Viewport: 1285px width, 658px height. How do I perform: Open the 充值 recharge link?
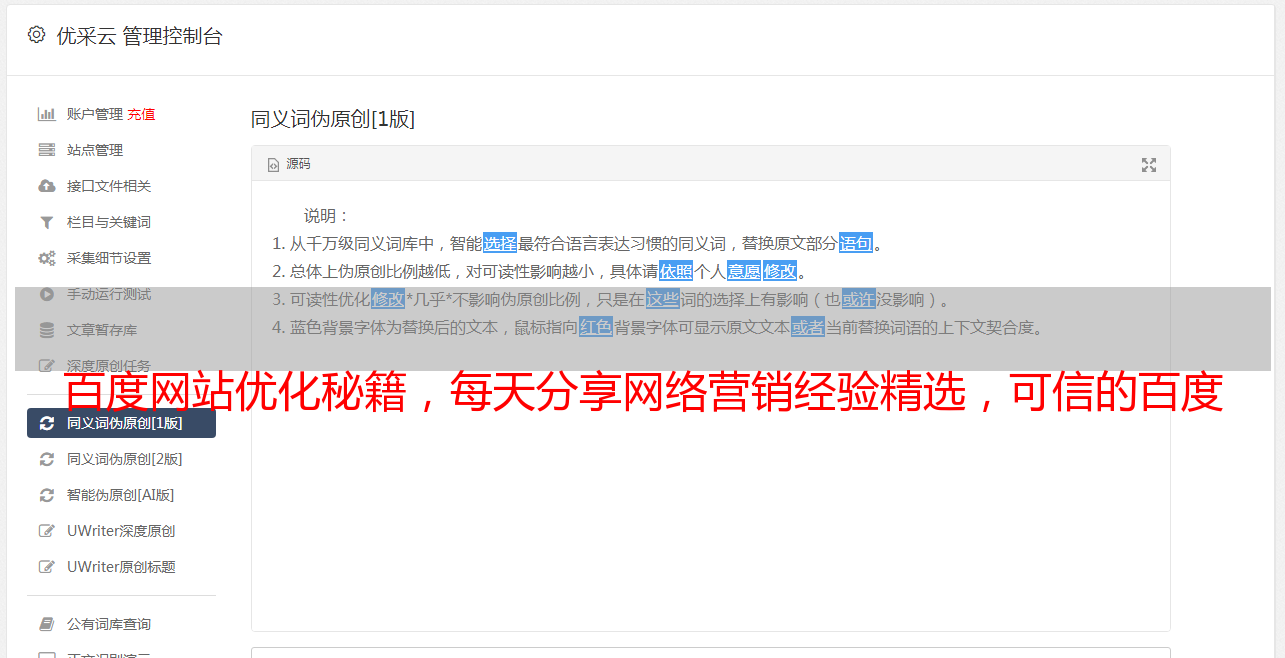pyautogui.click(x=141, y=114)
